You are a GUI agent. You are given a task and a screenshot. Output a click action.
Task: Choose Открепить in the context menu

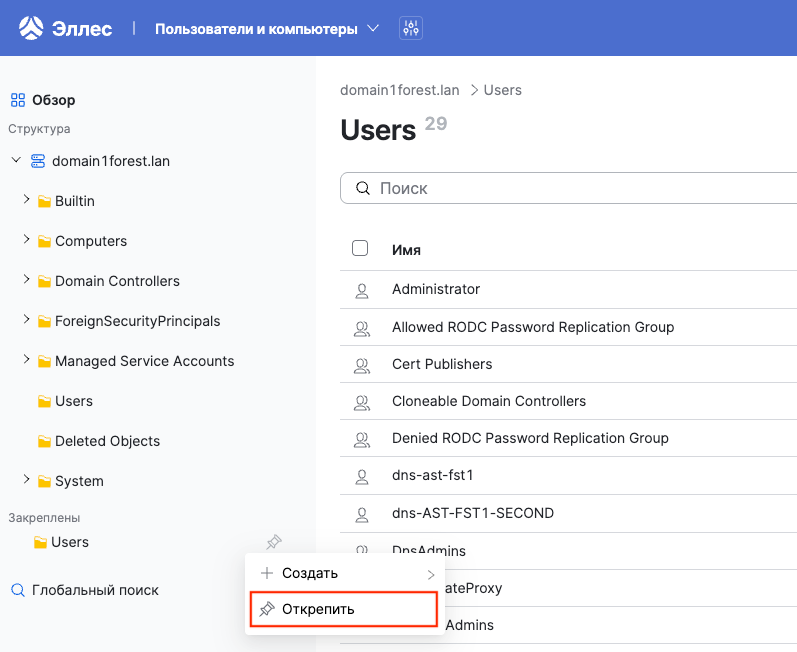(343, 609)
